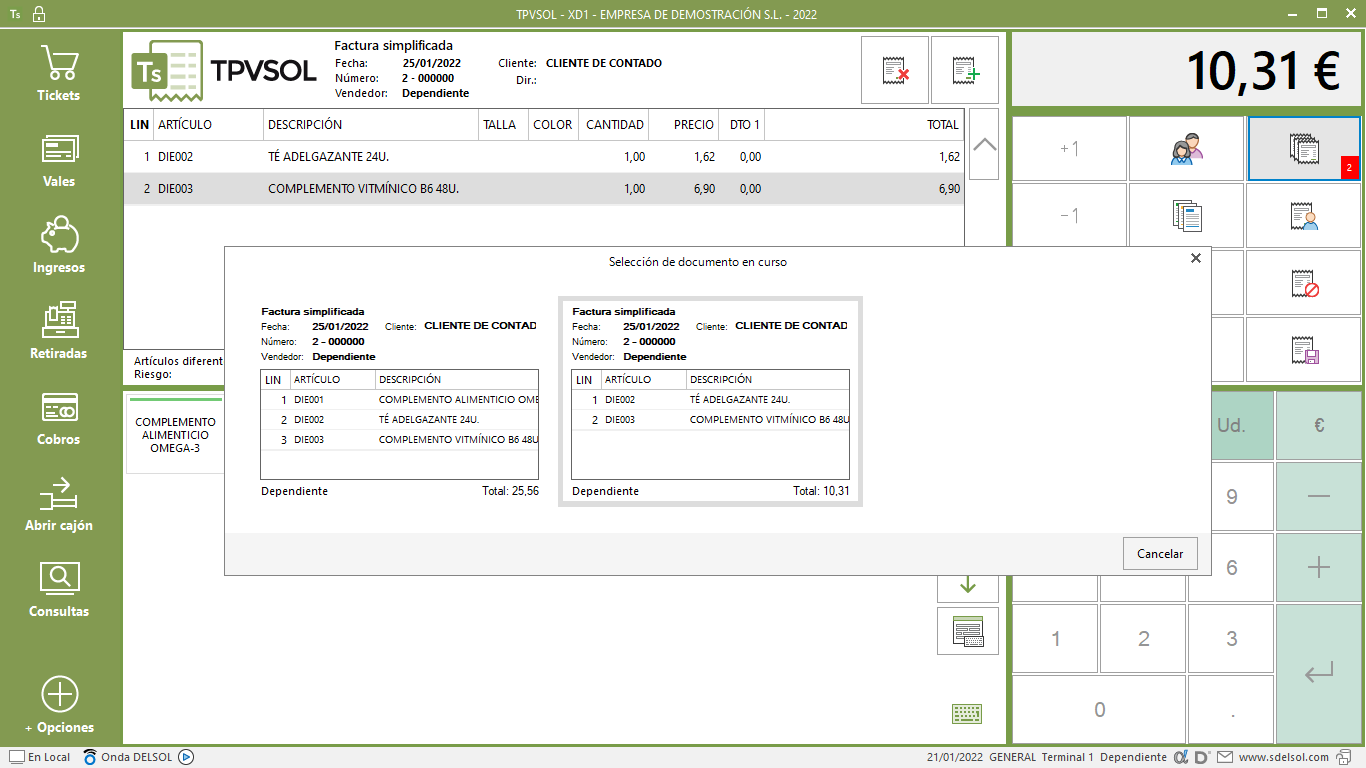Open Consultas search section
The image size is (1366, 768).
click(59, 590)
